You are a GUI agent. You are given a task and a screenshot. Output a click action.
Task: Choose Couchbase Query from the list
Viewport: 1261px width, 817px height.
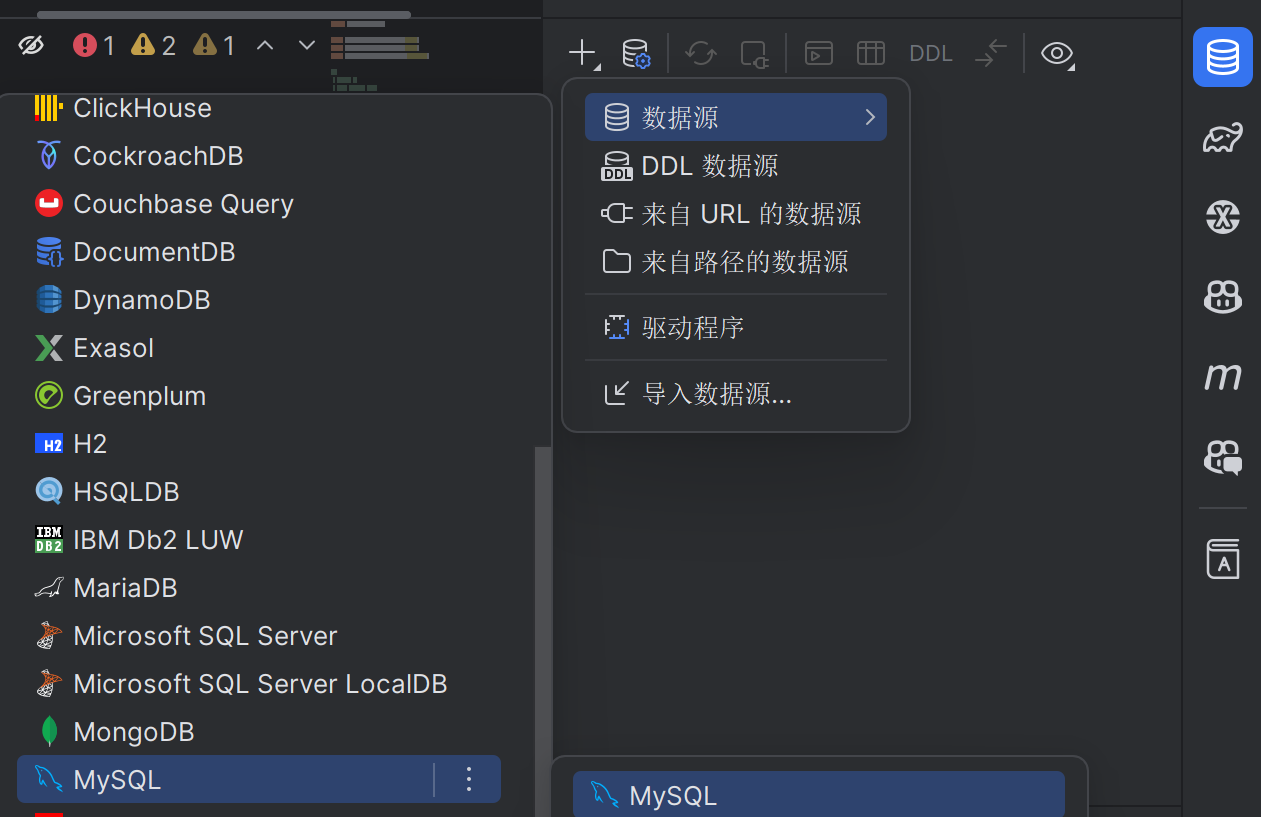[x=259, y=204]
